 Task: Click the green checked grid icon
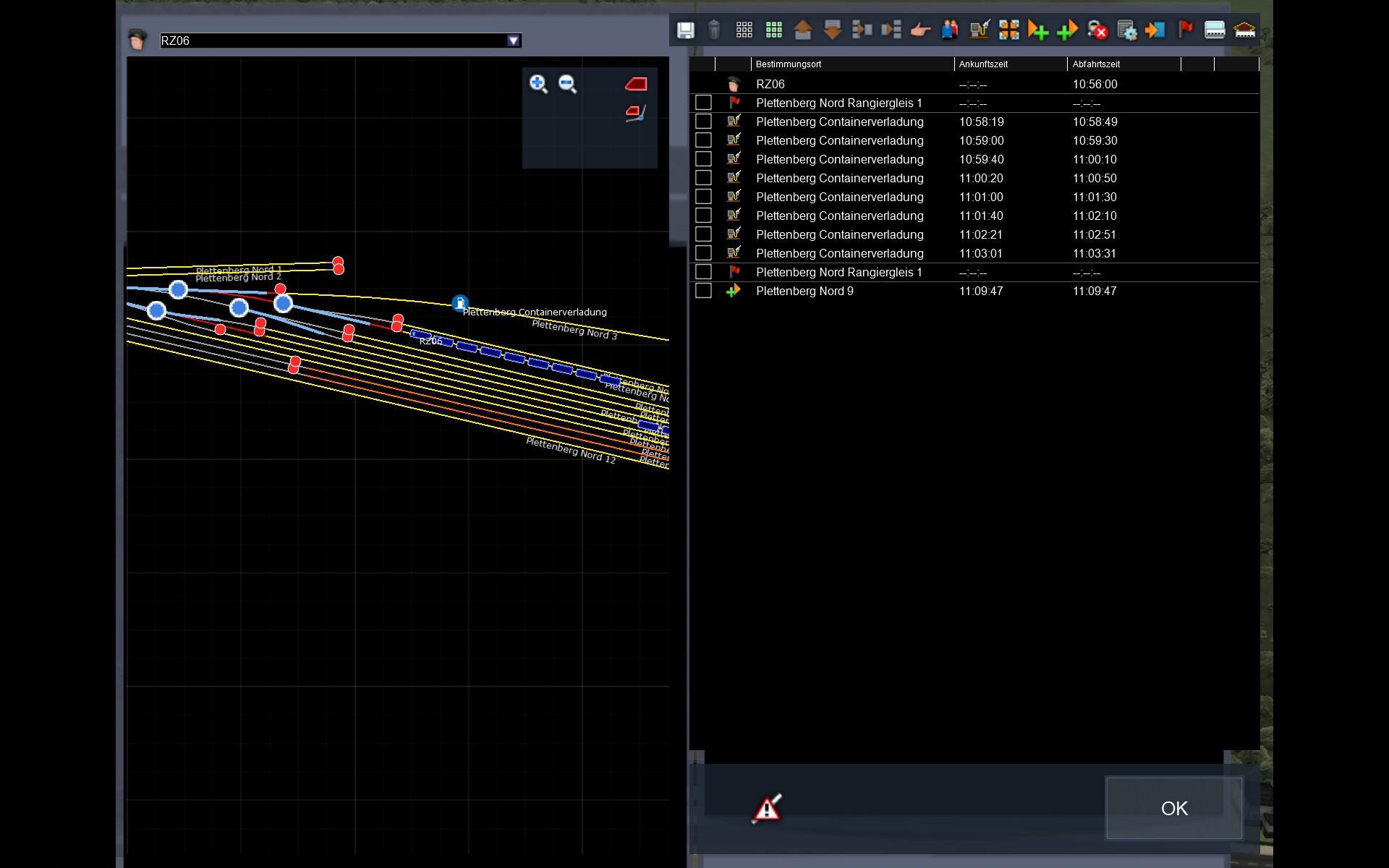tap(773, 30)
